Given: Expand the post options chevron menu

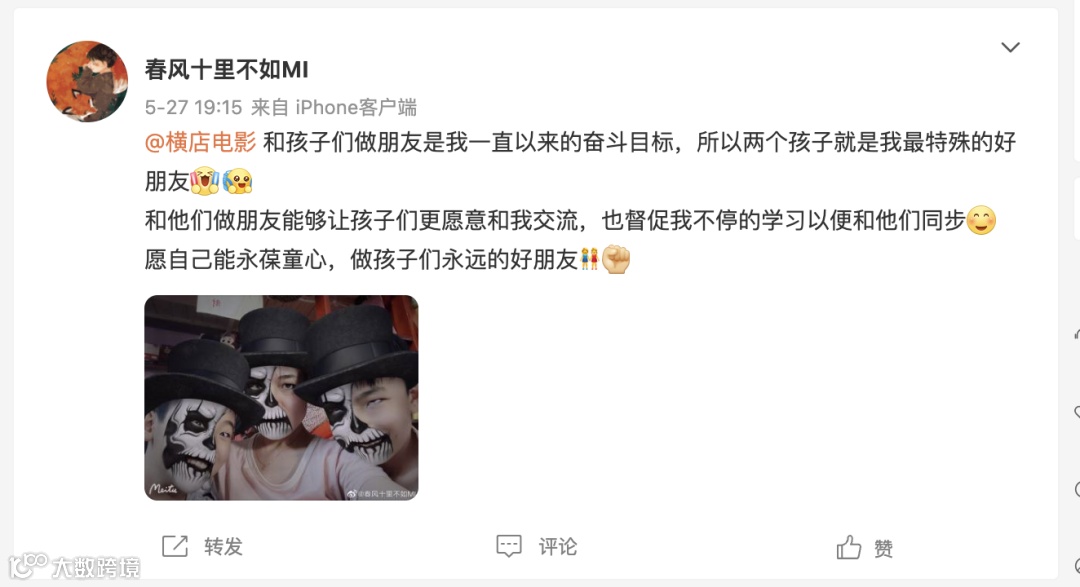Looking at the screenshot, I should [1010, 48].
